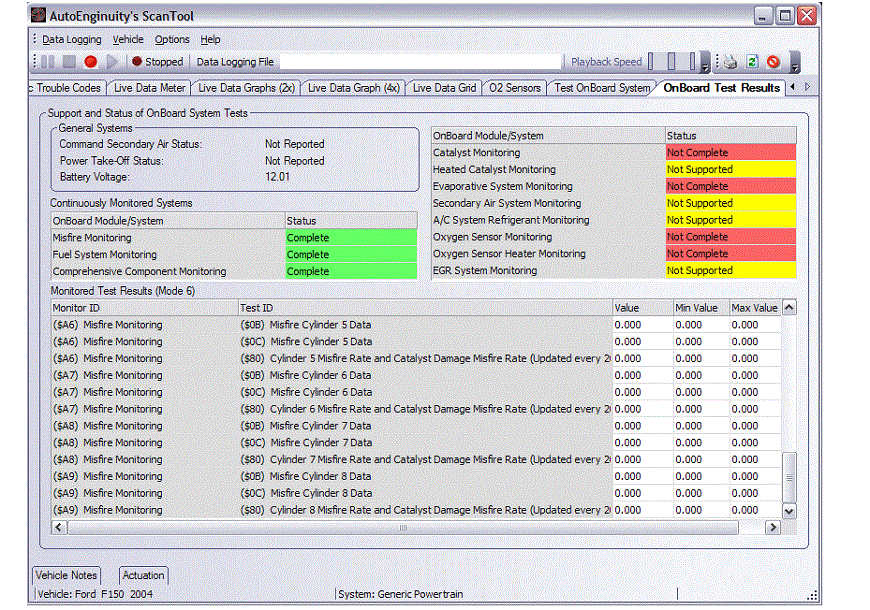Click the Vehicle Notes button
Image resolution: width=870 pixels, height=610 pixels.
tap(67, 576)
